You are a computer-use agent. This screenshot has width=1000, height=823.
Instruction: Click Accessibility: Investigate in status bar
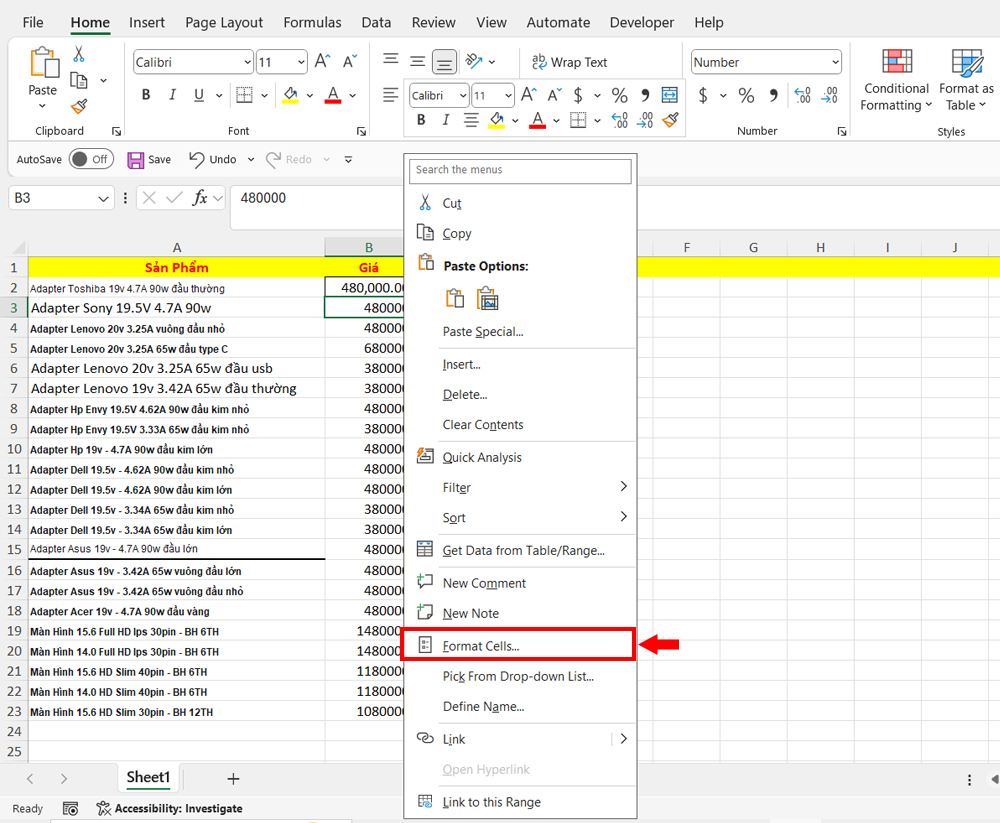click(169, 808)
